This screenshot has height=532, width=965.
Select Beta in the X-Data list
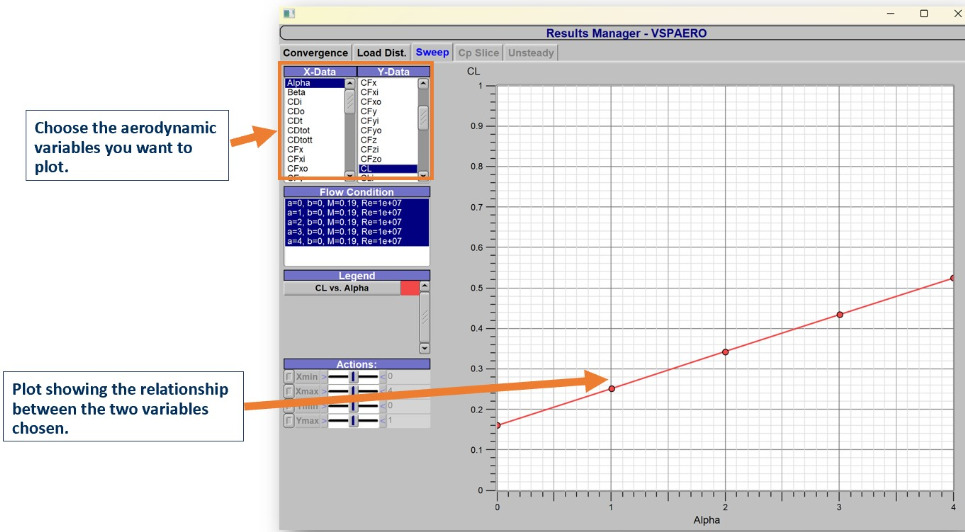297,93
